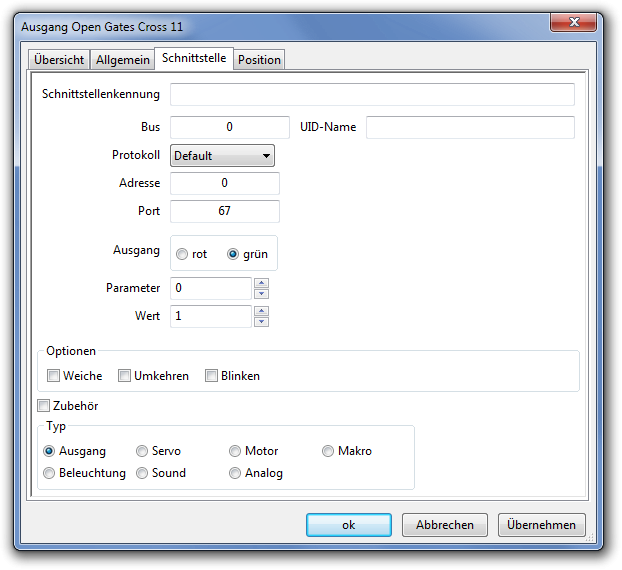Choose Servo as the type
622x570 pixels.
143,451
